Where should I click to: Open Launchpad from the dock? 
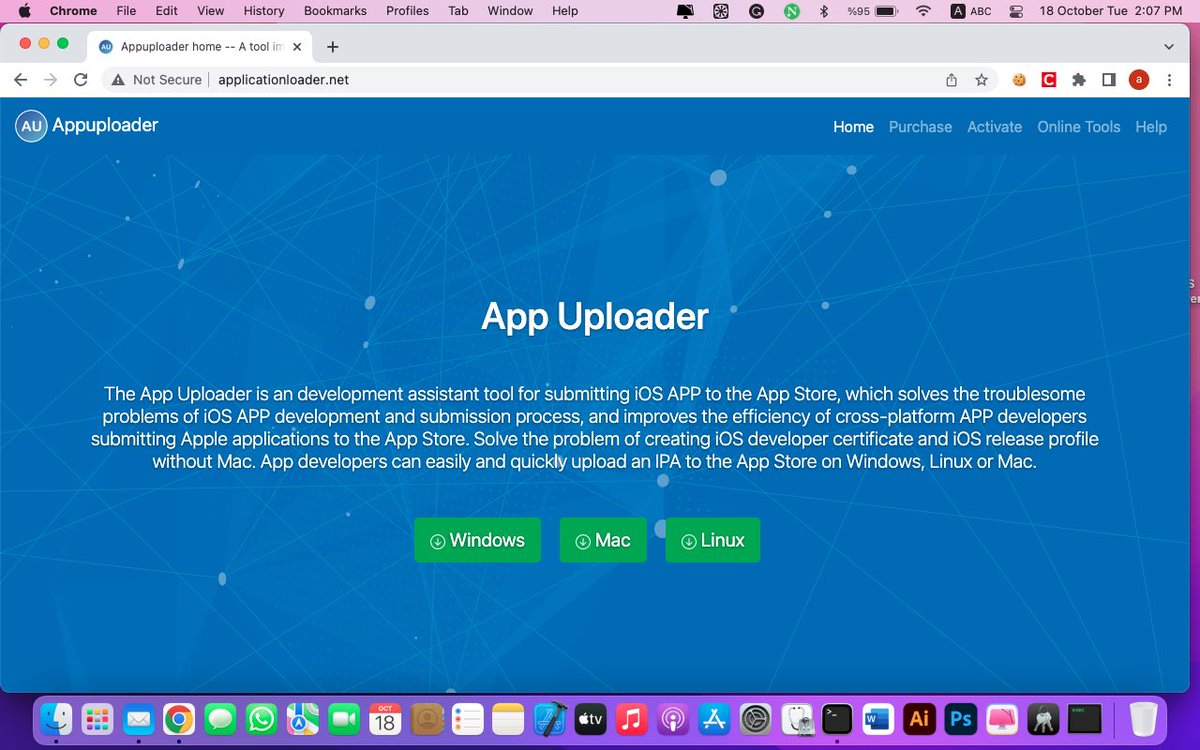point(96,718)
